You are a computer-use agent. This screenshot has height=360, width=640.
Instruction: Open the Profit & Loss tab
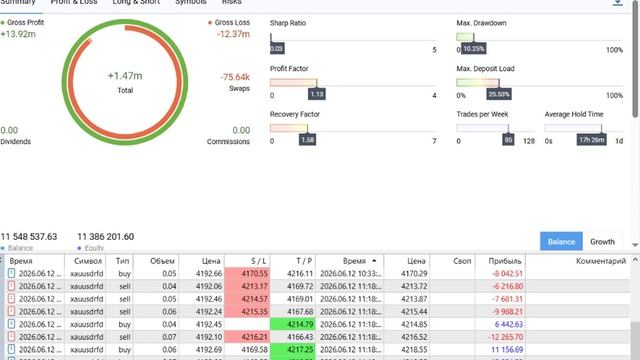(74, 2)
